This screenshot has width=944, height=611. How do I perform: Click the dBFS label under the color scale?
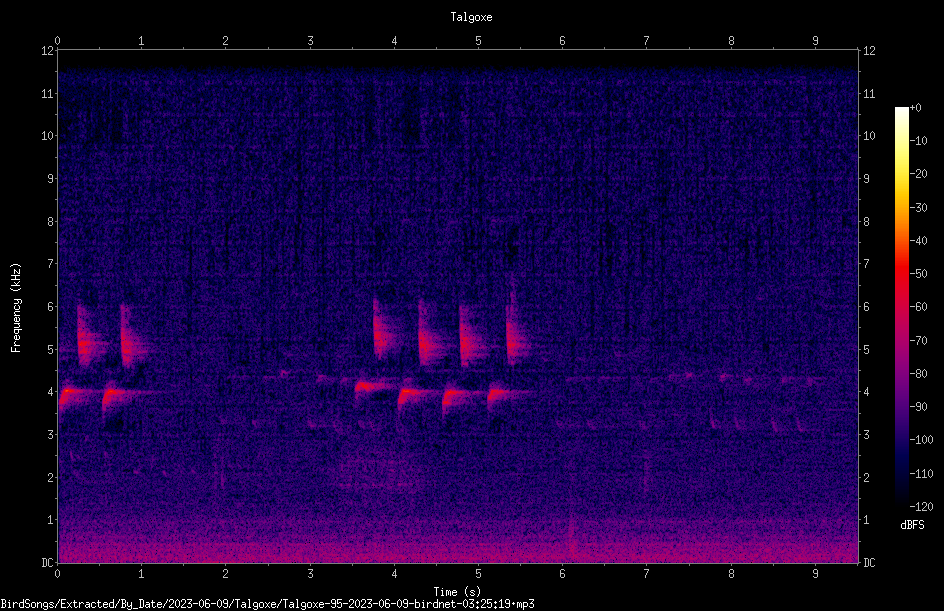pyautogui.click(x=912, y=525)
